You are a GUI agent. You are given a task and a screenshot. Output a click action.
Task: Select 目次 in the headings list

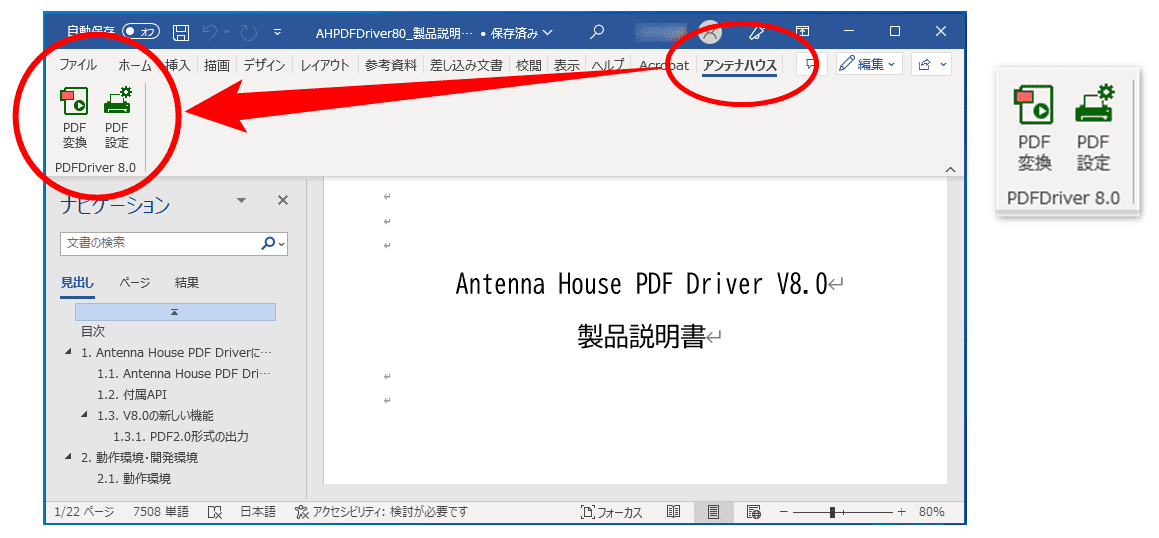click(x=93, y=332)
